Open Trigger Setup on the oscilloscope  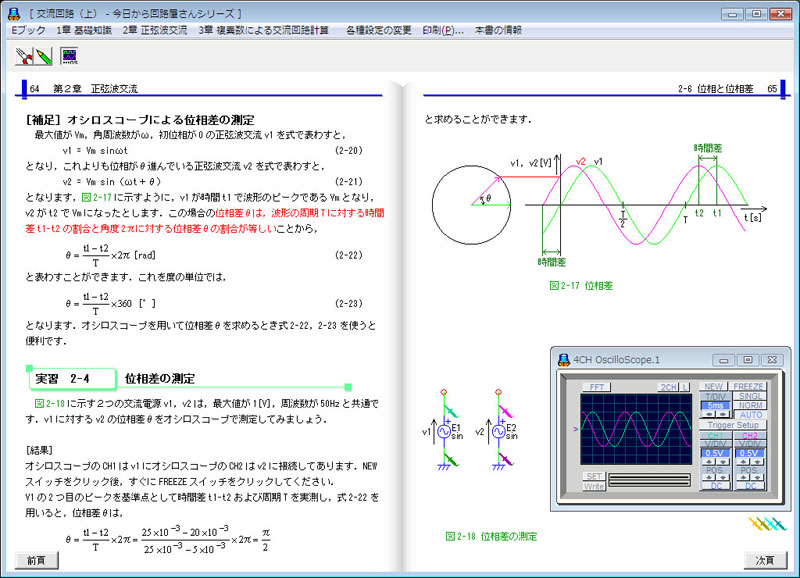click(x=733, y=425)
